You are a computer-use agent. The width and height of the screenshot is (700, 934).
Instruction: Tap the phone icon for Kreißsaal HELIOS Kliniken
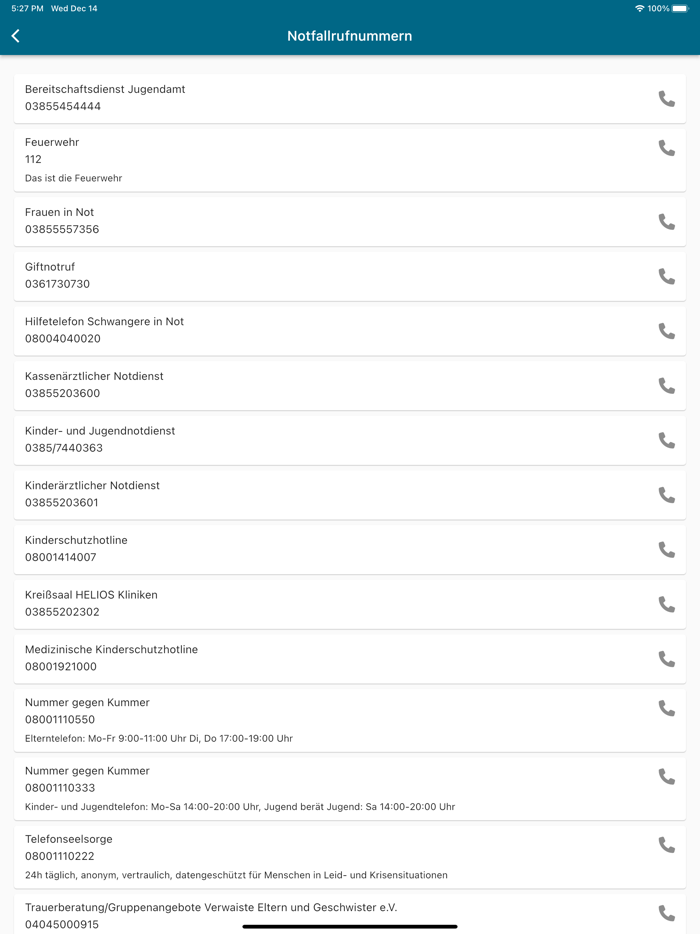pos(666,604)
